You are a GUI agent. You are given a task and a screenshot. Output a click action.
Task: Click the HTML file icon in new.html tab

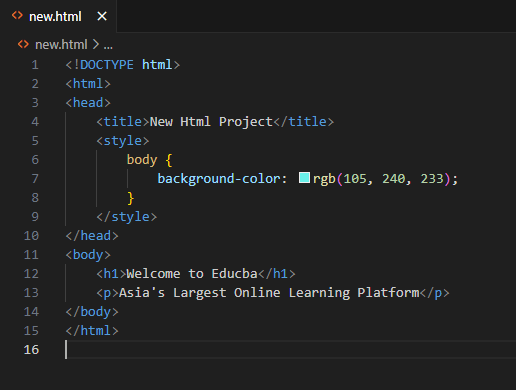point(17,16)
